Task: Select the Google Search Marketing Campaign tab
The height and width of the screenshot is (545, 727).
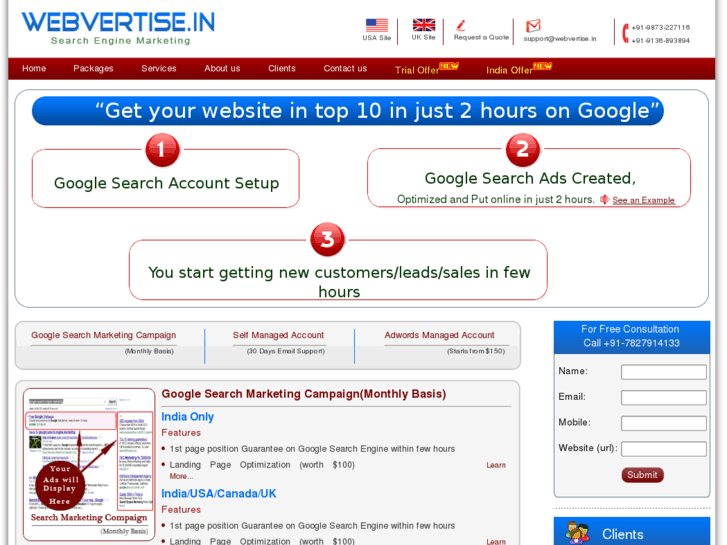Action: (103, 335)
